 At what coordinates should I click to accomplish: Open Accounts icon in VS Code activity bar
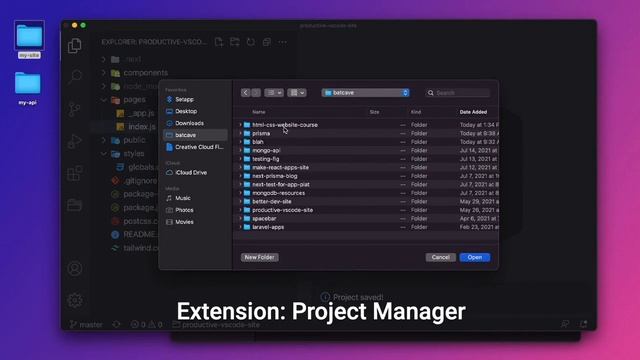click(x=75, y=268)
